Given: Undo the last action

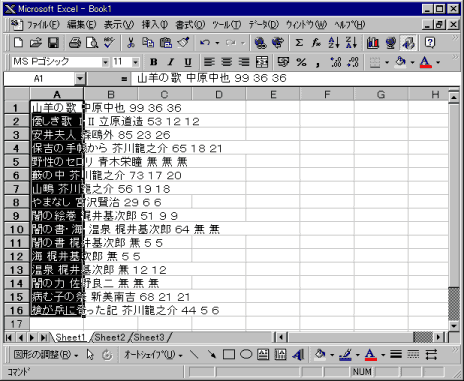Looking at the screenshot, I should (205, 43).
